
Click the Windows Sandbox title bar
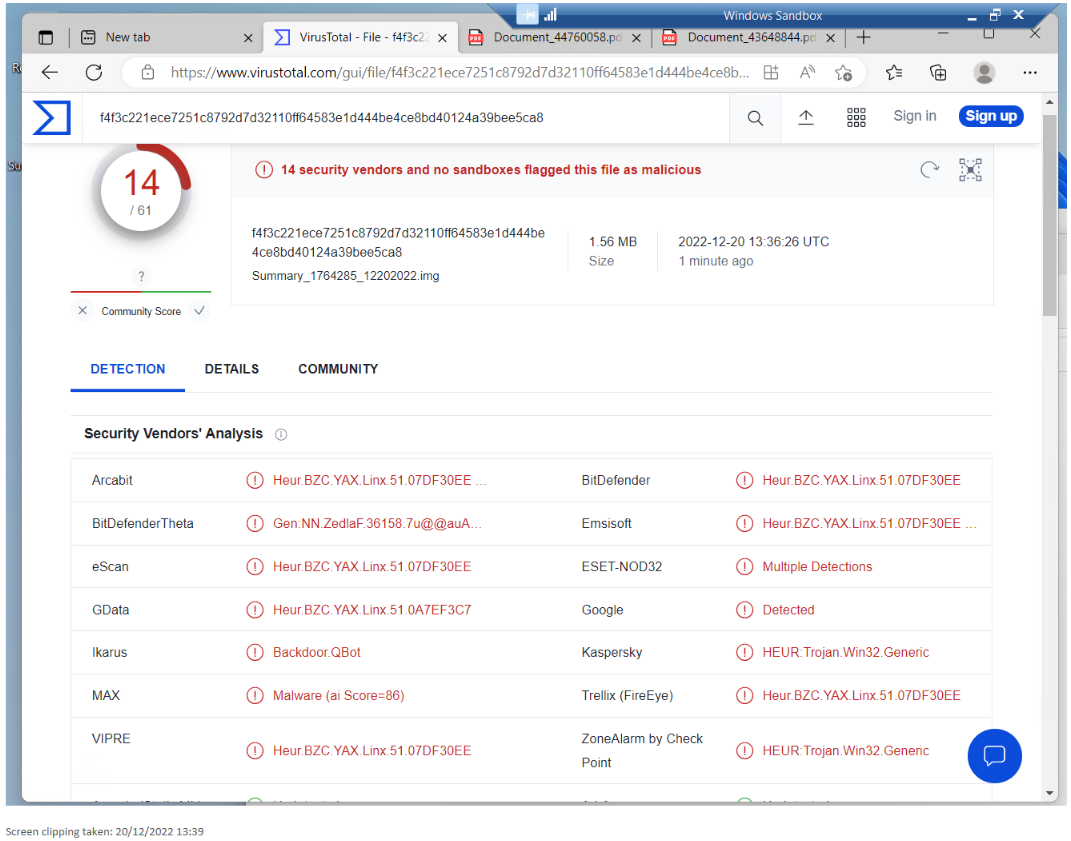click(773, 15)
